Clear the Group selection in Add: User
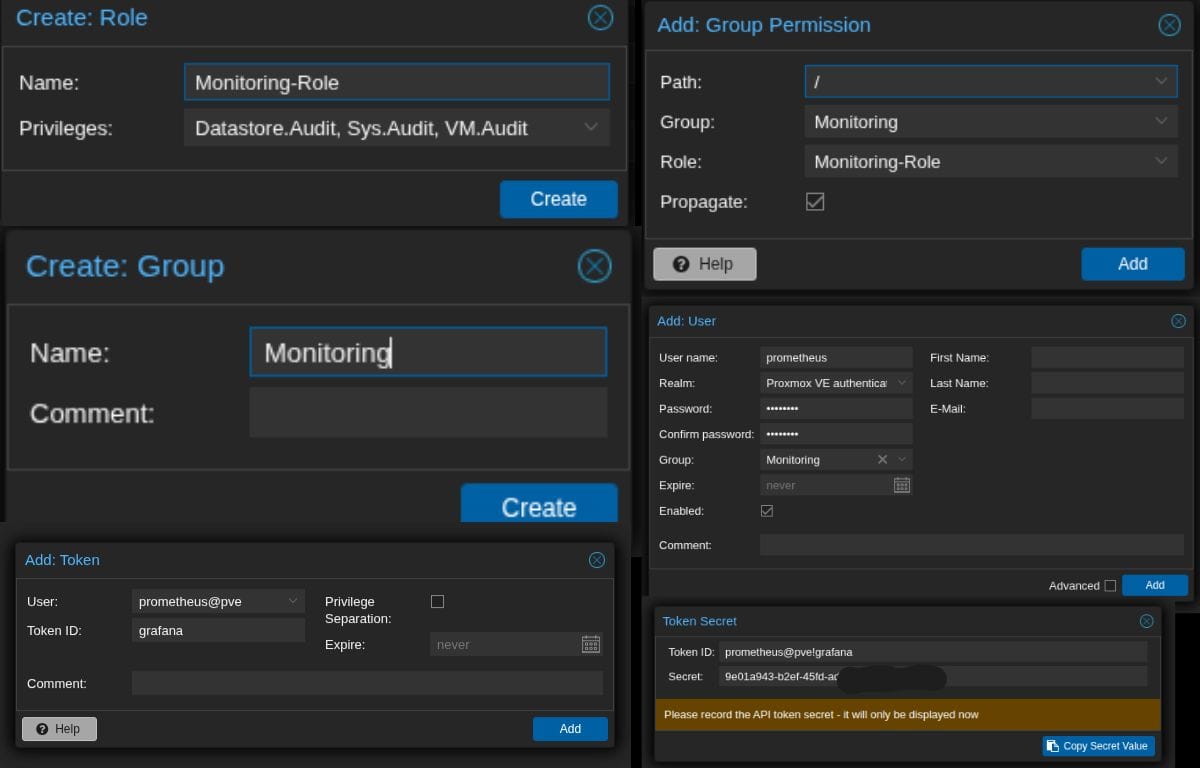1200x768 pixels. (x=882, y=459)
